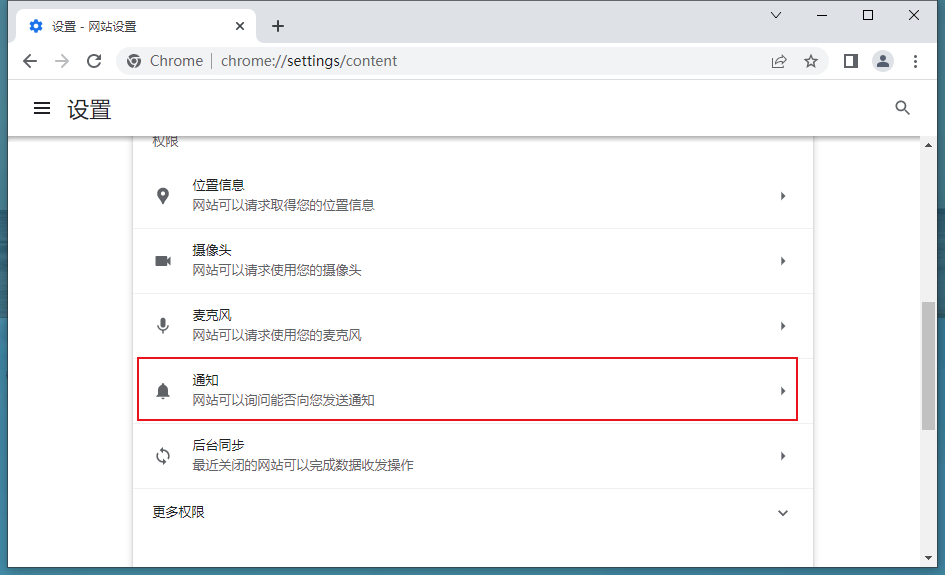
Task: Expand the 麦克风 row arrow
Action: (782, 326)
